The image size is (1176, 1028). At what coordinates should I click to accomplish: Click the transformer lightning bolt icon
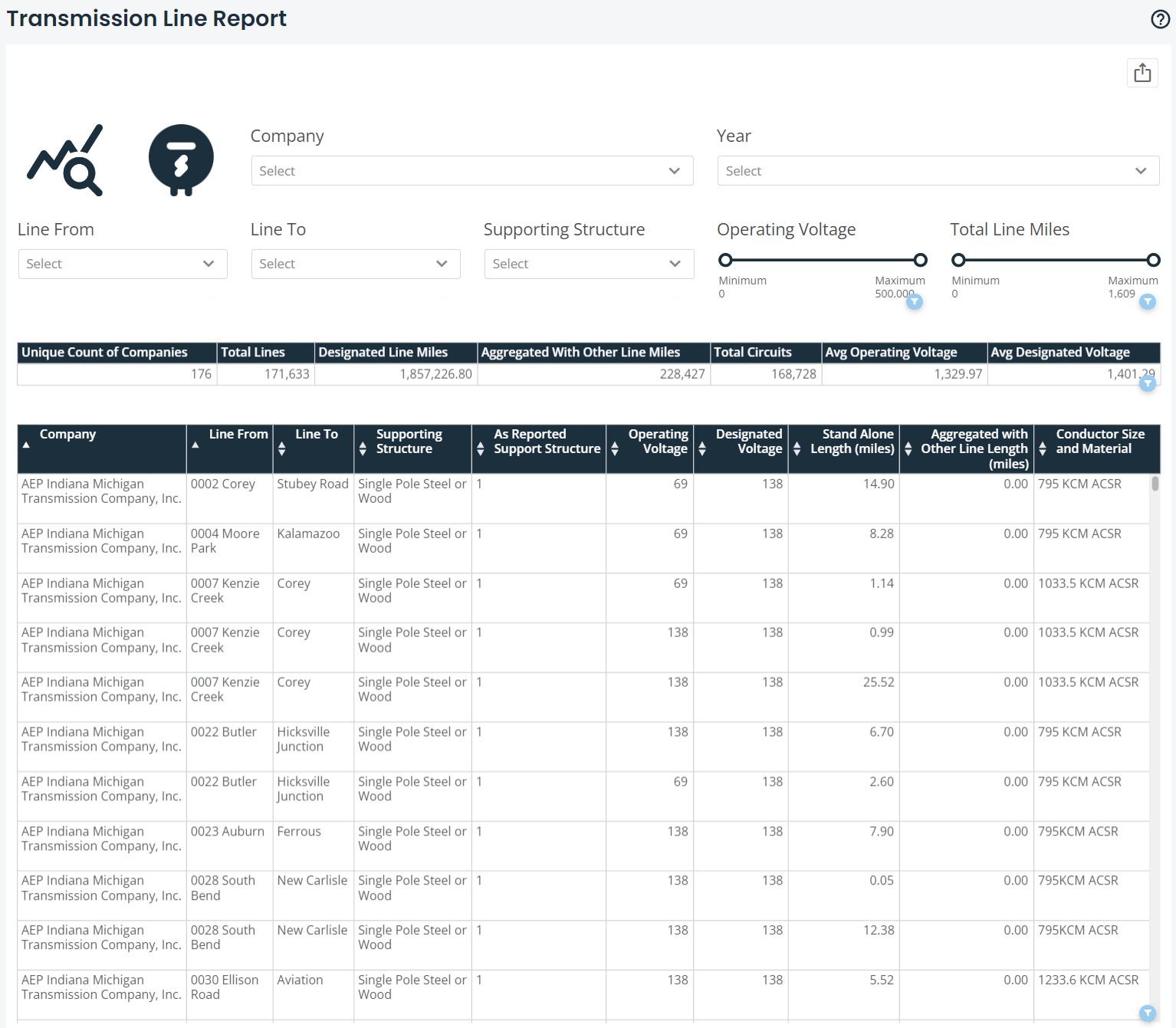point(181,159)
